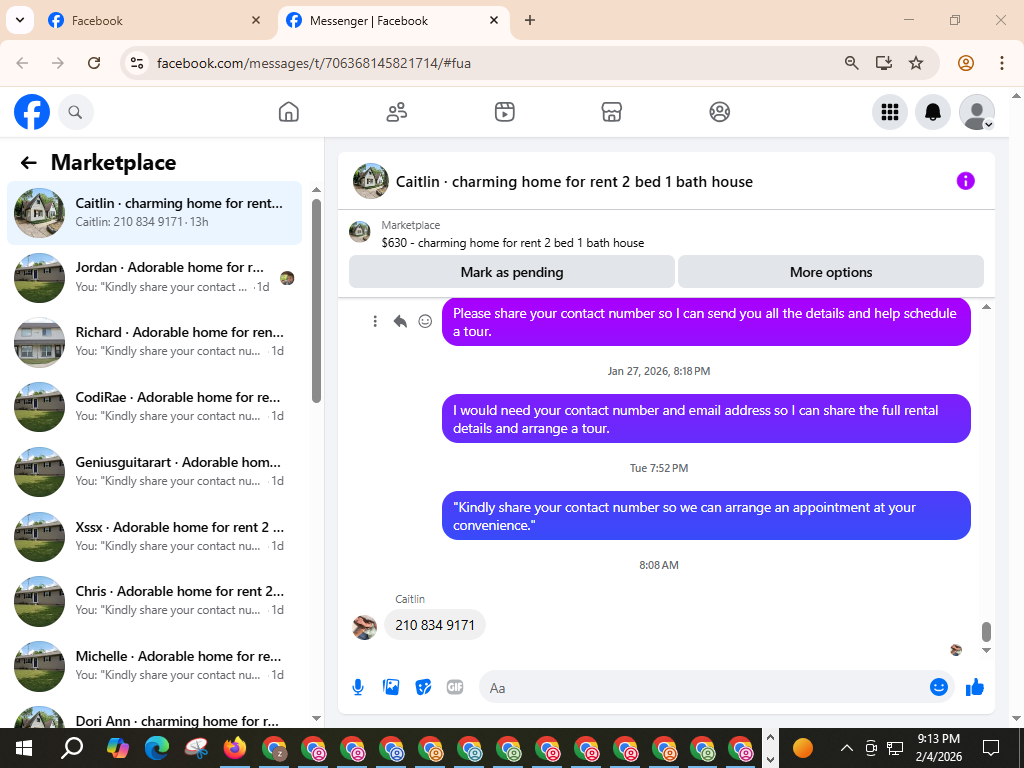The height and width of the screenshot is (768, 1024).
Task: Record a voice clip with microphone
Action: point(358,687)
